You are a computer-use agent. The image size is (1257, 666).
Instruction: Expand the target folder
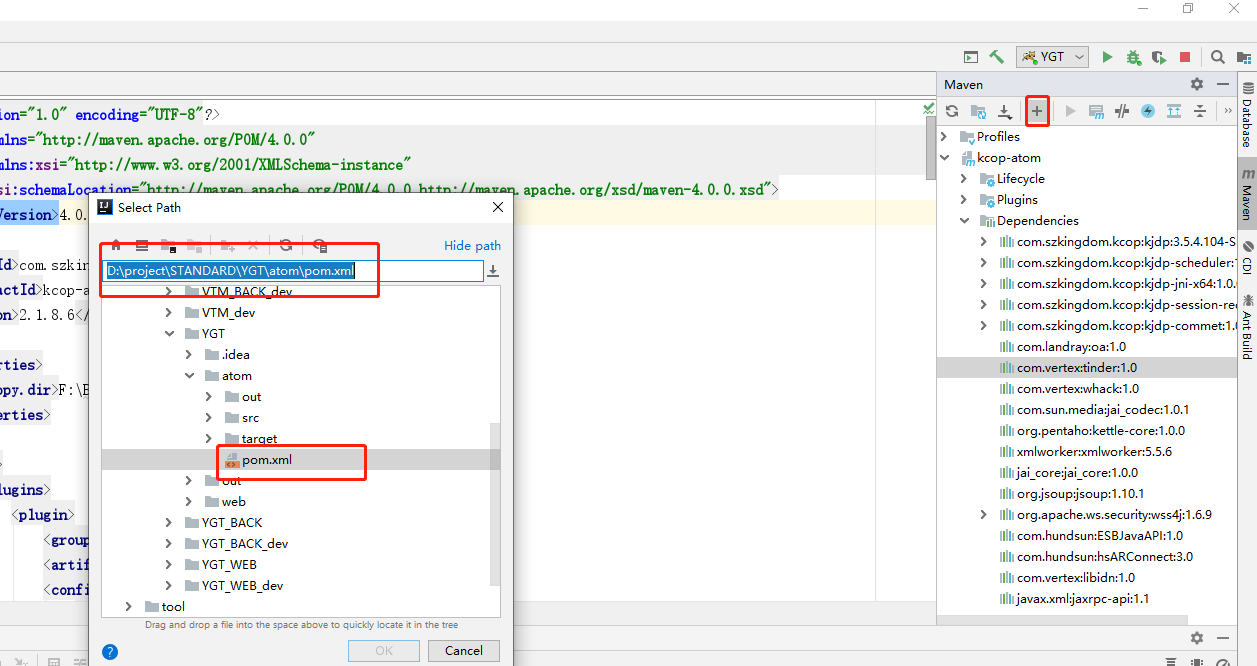pyautogui.click(x=208, y=438)
